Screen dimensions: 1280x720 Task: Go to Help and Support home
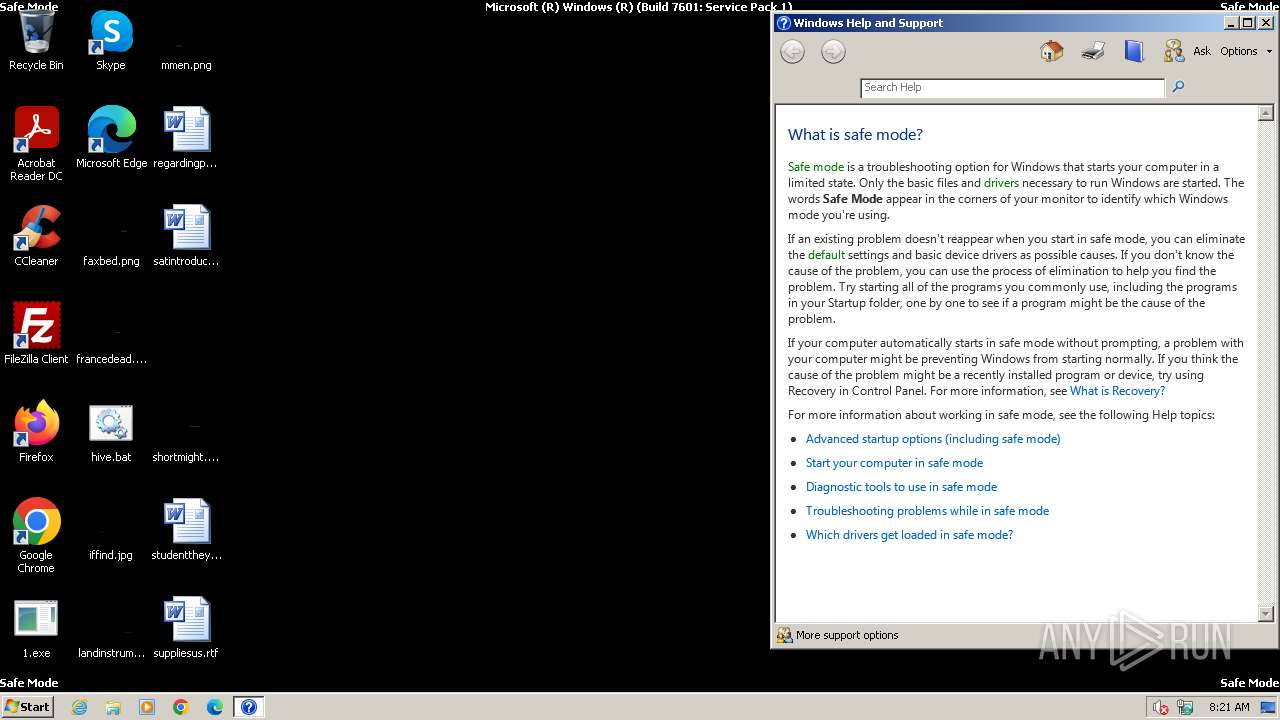point(1051,51)
